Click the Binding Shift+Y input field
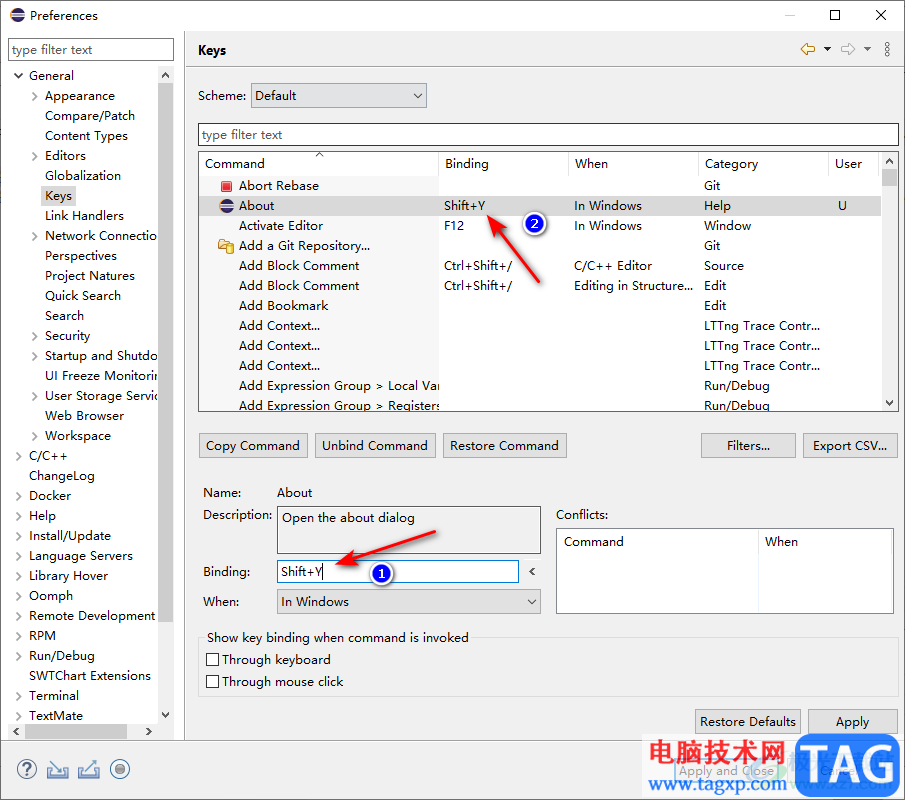Image resolution: width=905 pixels, height=800 pixels. click(x=398, y=571)
